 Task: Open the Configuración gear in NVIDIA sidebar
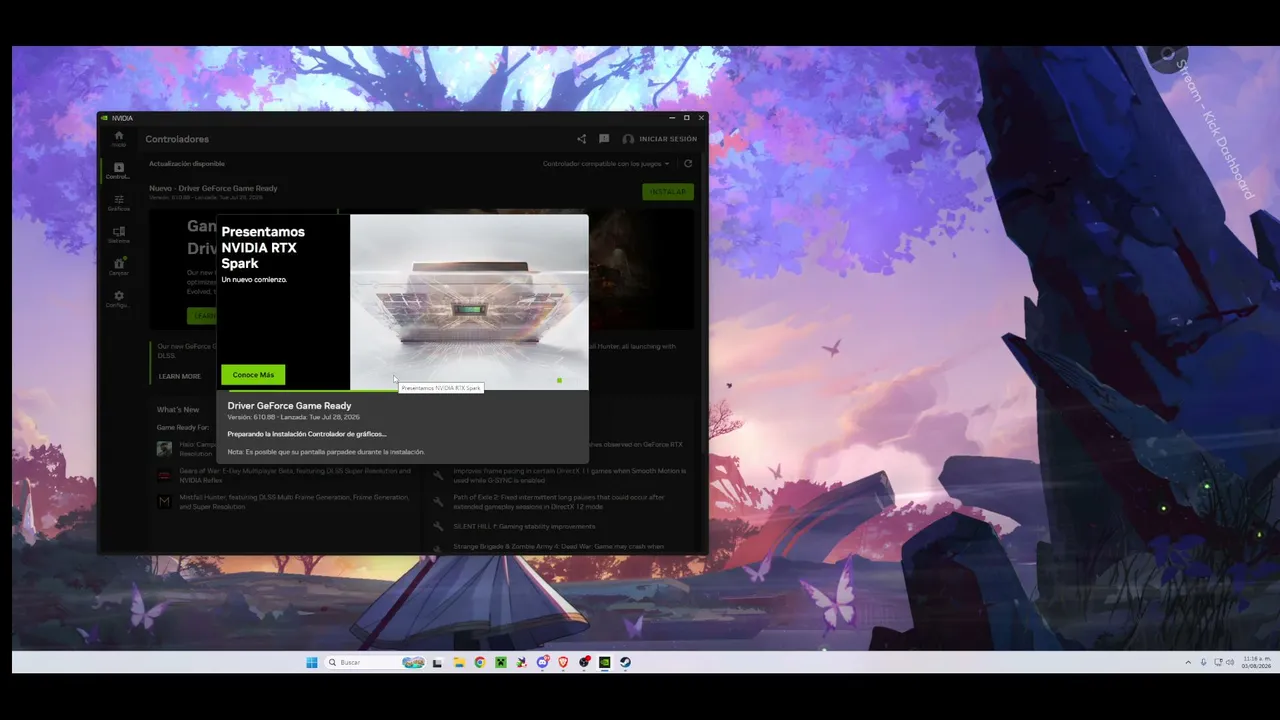pyautogui.click(x=118, y=298)
